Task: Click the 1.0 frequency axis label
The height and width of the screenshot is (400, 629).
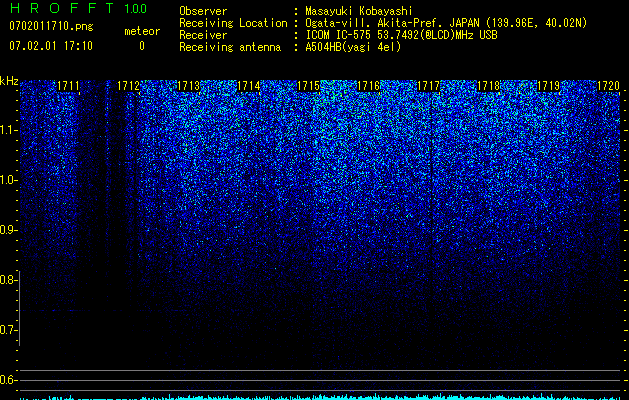Action: pos(8,180)
